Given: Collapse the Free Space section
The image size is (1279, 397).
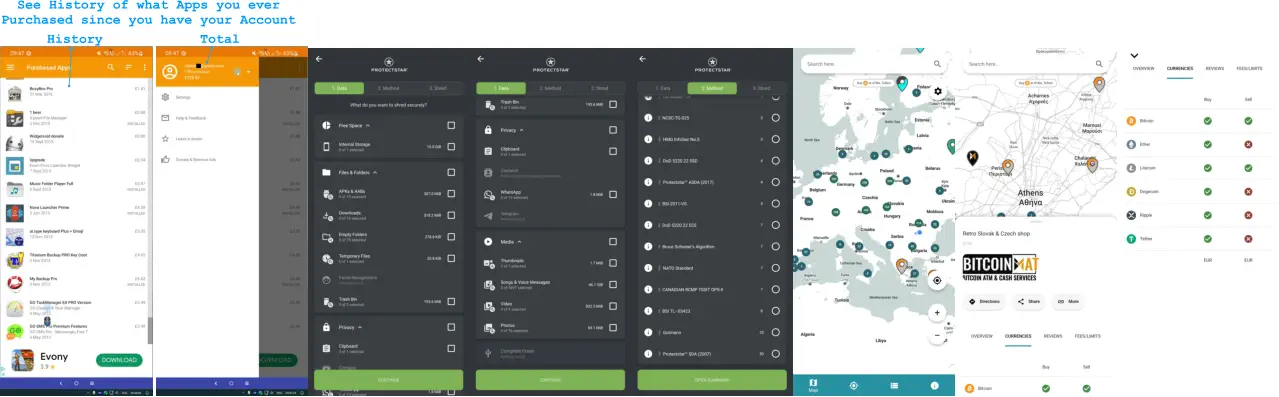Looking at the screenshot, I should point(367,126).
